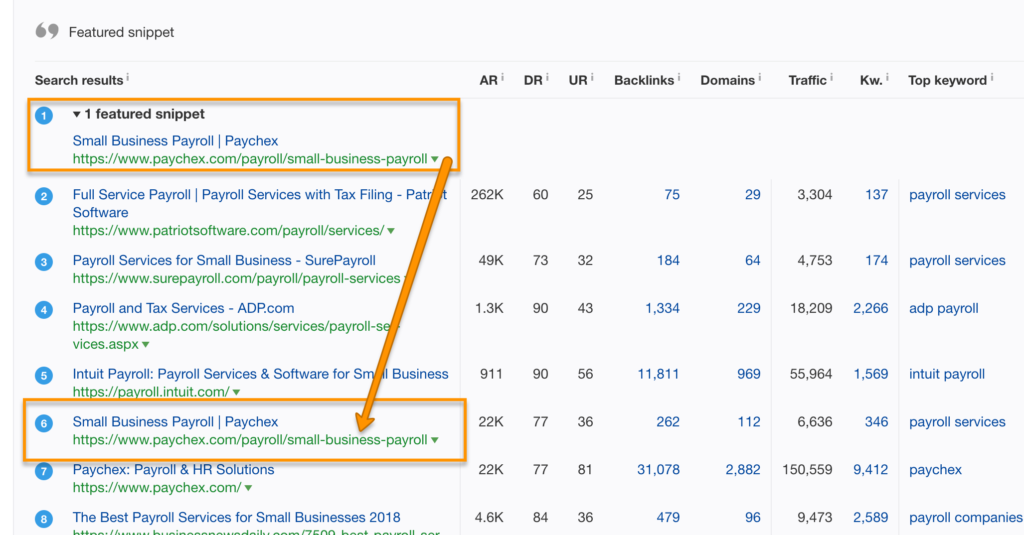The width and height of the screenshot is (1024, 535).
Task: Click Domains value 29 for Patriot Software
Action: (753, 195)
